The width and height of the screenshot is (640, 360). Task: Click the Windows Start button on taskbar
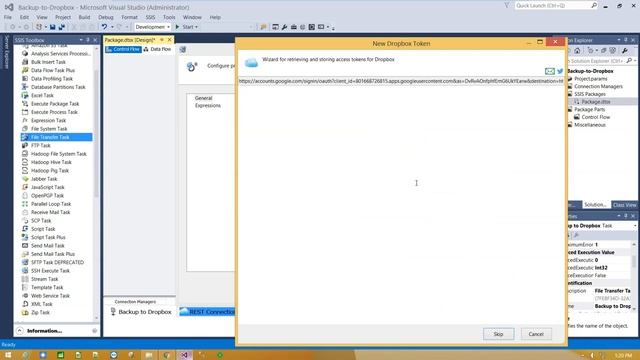click(8, 355)
